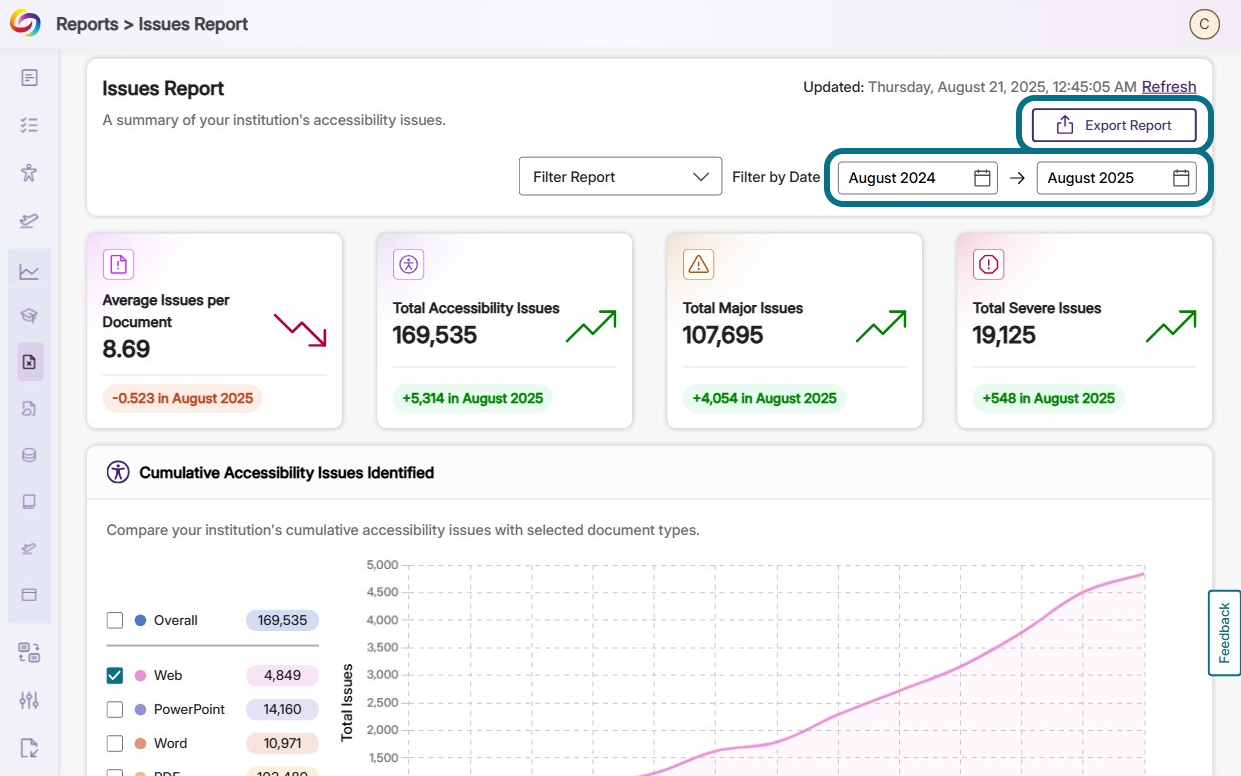This screenshot has width=1241, height=776.
Task: Click the user avatar "C" icon
Action: tap(1204, 24)
